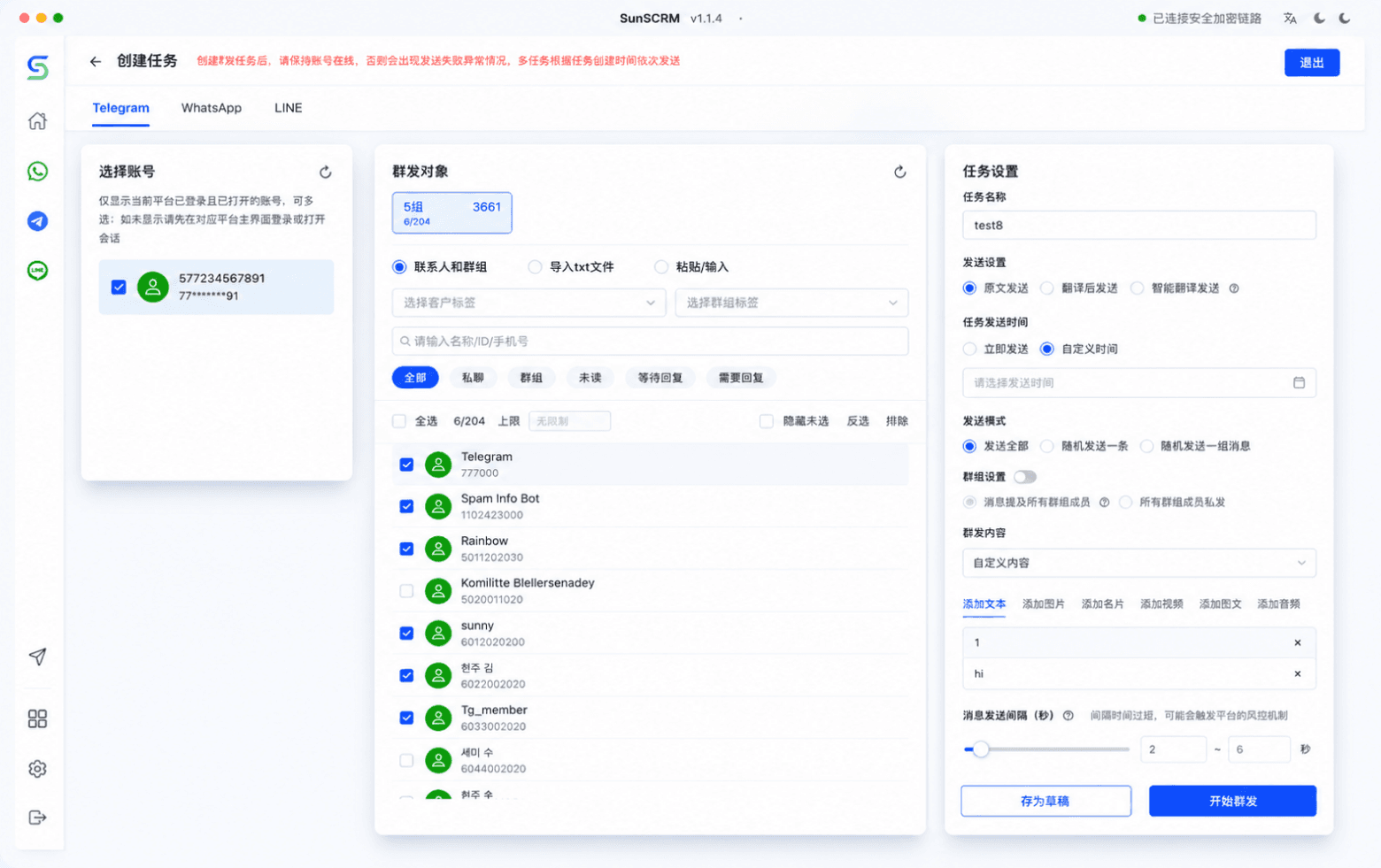
Task: Open the LINE icon in the sidebar
Action: pyautogui.click(x=37, y=271)
